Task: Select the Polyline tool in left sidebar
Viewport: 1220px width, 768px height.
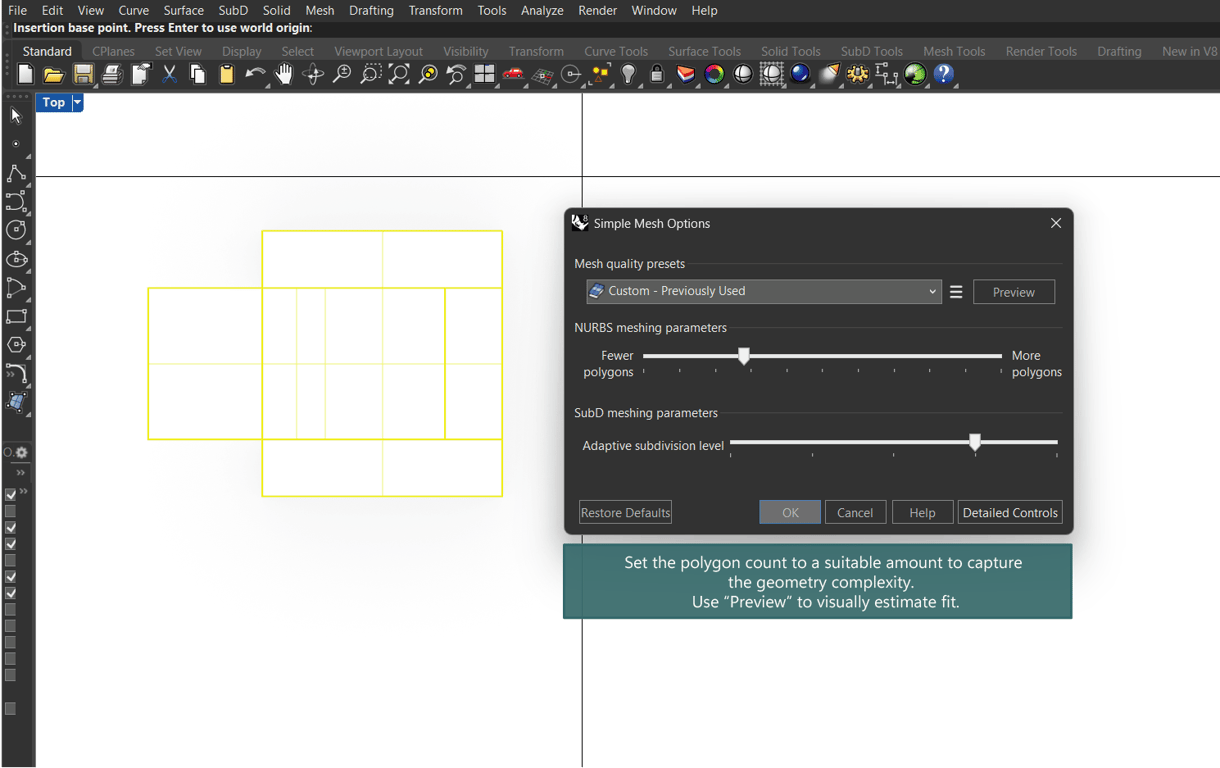Action: (x=16, y=173)
